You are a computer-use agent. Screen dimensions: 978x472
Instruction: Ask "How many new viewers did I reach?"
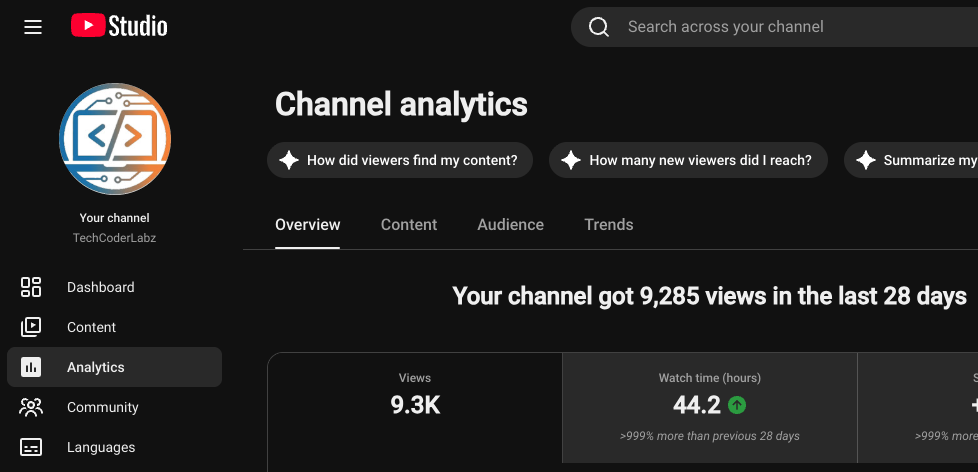[x=688, y=160]
